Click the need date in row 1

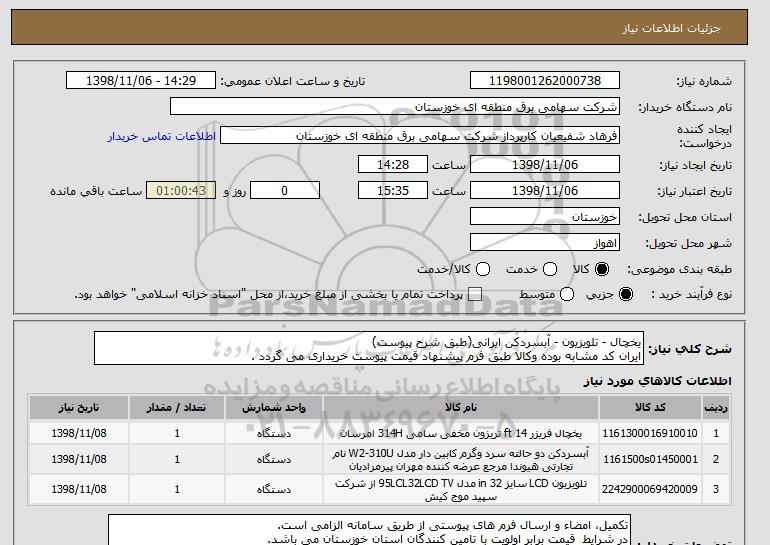[79, 434]
